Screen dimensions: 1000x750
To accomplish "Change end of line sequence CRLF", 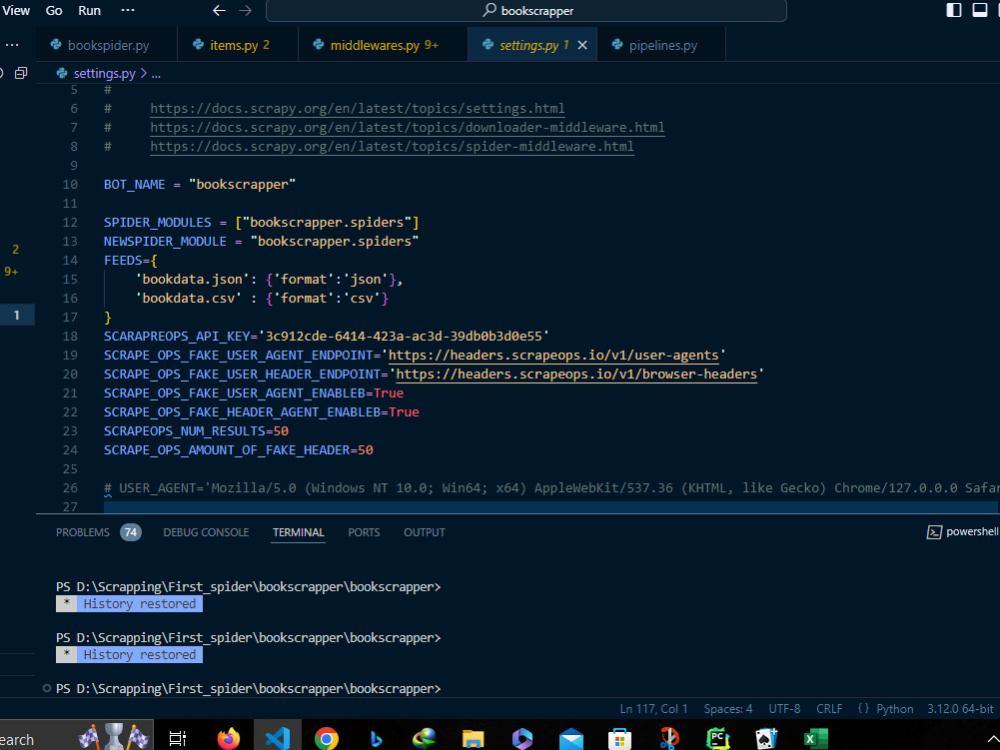I will [x=829, y=709].
